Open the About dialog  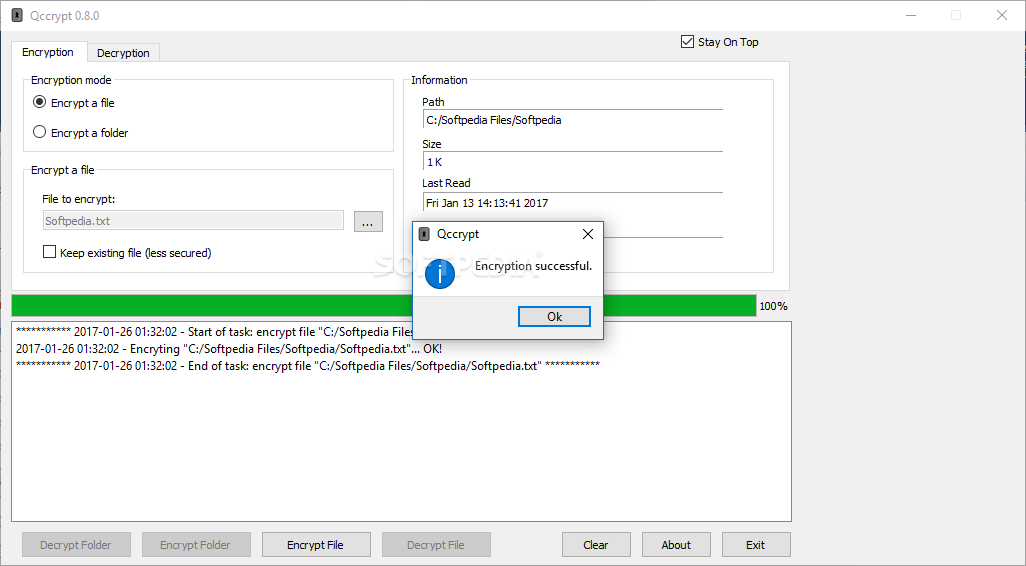(676, 544)
